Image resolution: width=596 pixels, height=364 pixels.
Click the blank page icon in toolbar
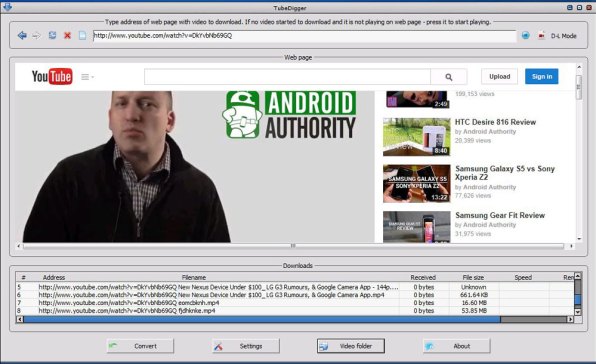pyautogui.click(x=82, y=35)
